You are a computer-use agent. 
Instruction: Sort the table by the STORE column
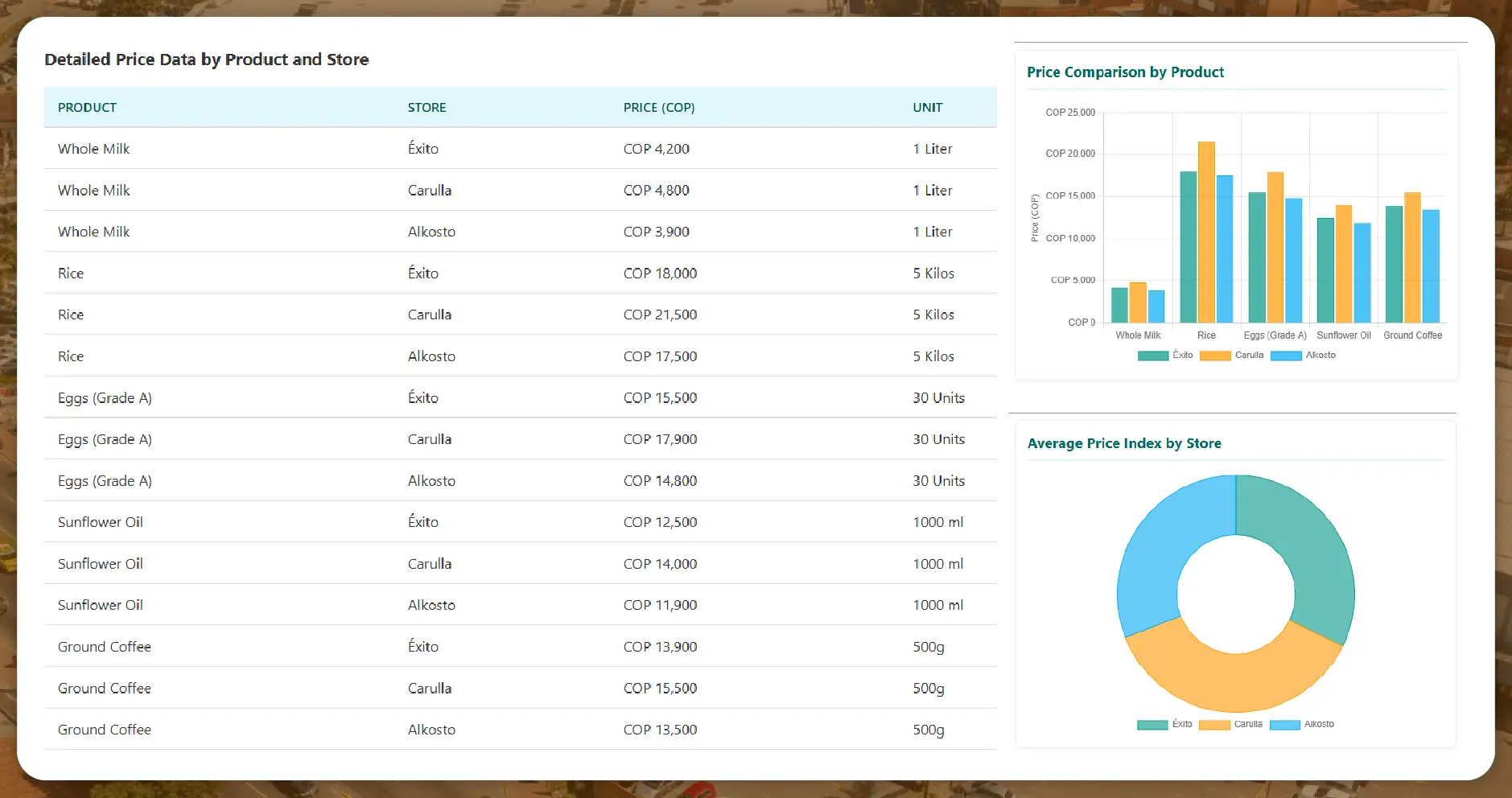427,107
